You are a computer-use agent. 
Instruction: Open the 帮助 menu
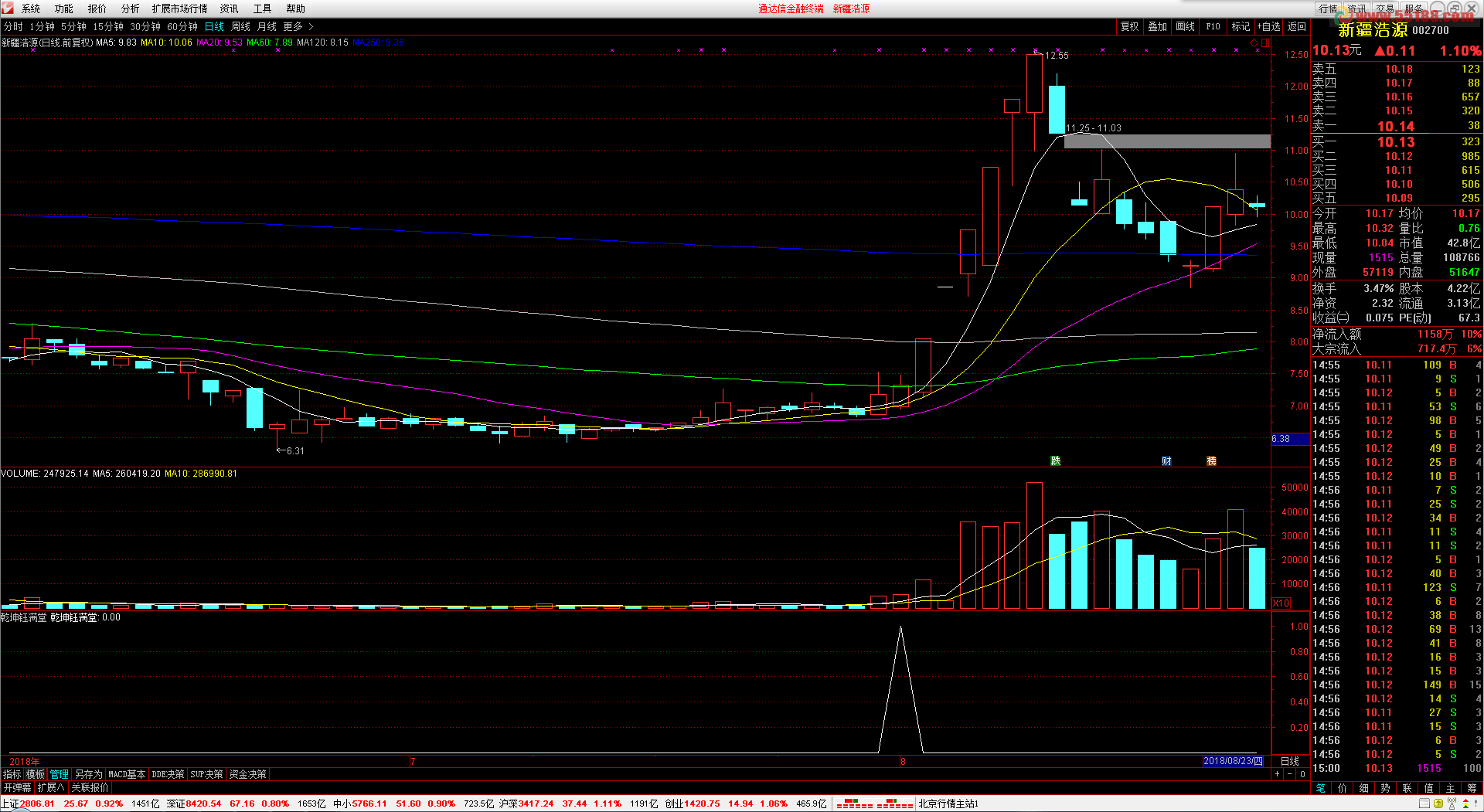coord(295,8)
